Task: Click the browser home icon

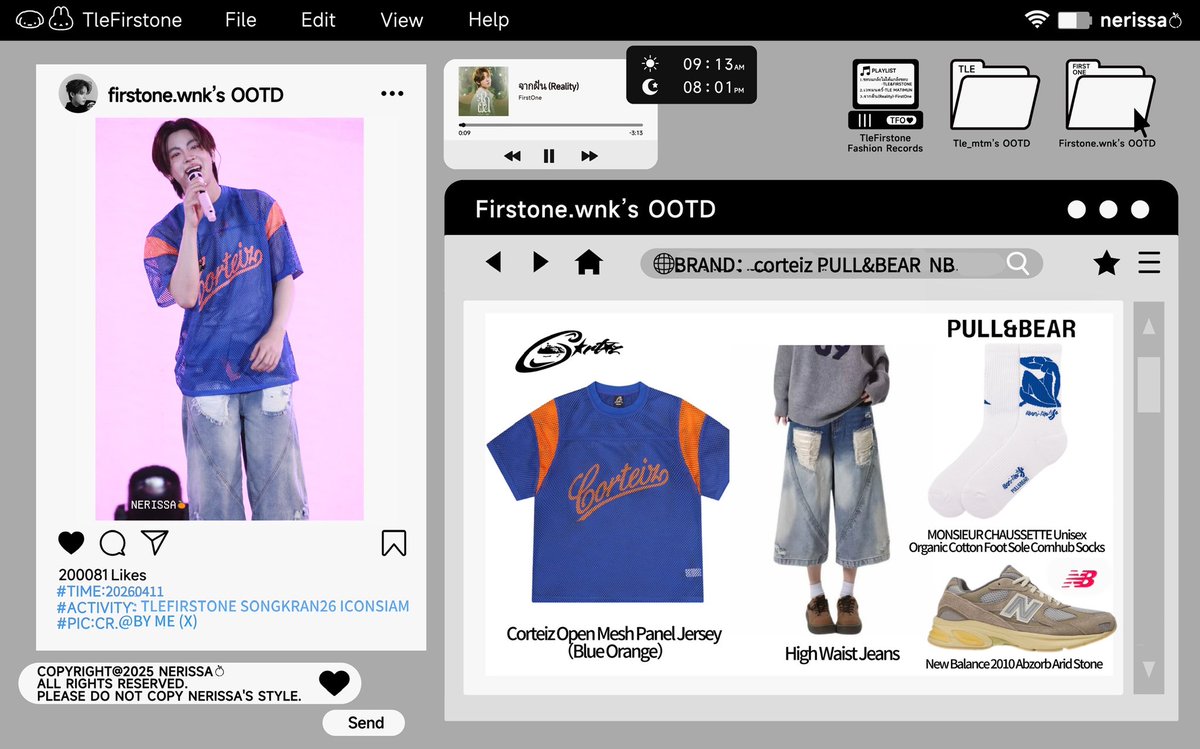Action: click(589, 262)
